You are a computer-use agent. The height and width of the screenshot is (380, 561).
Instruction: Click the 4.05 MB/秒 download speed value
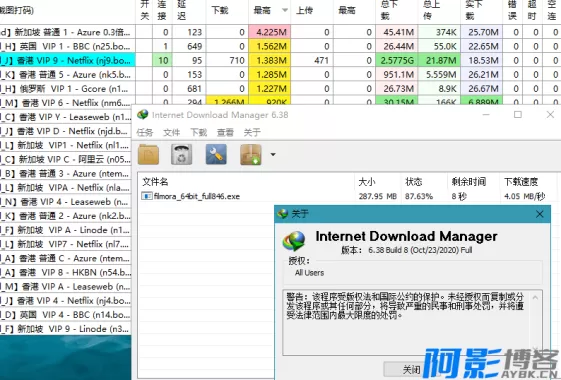click(525, 196)
